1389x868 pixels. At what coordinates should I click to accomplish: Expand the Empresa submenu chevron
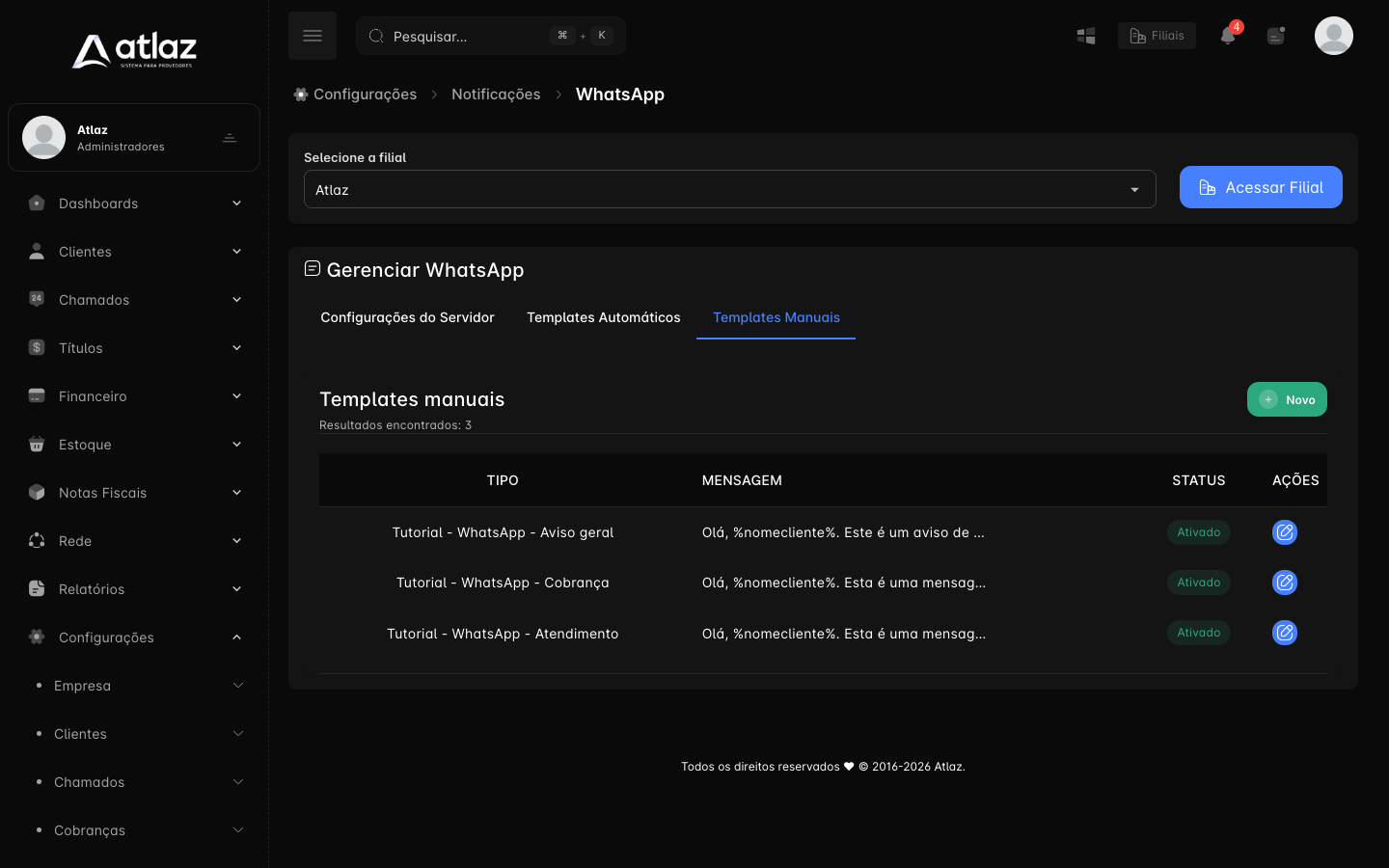click(x=238, y=686)
